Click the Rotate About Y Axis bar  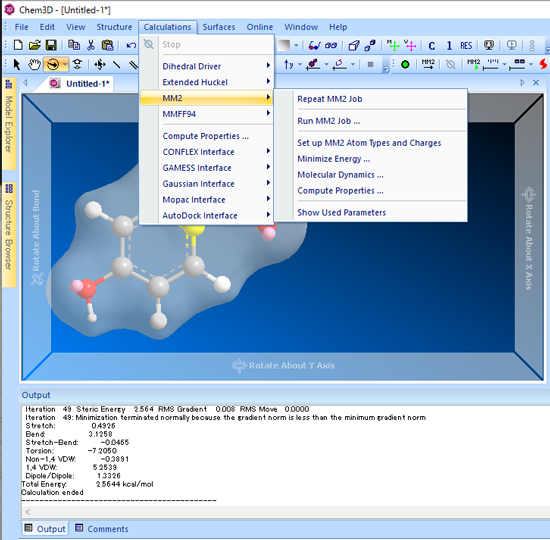coord(283,366)
